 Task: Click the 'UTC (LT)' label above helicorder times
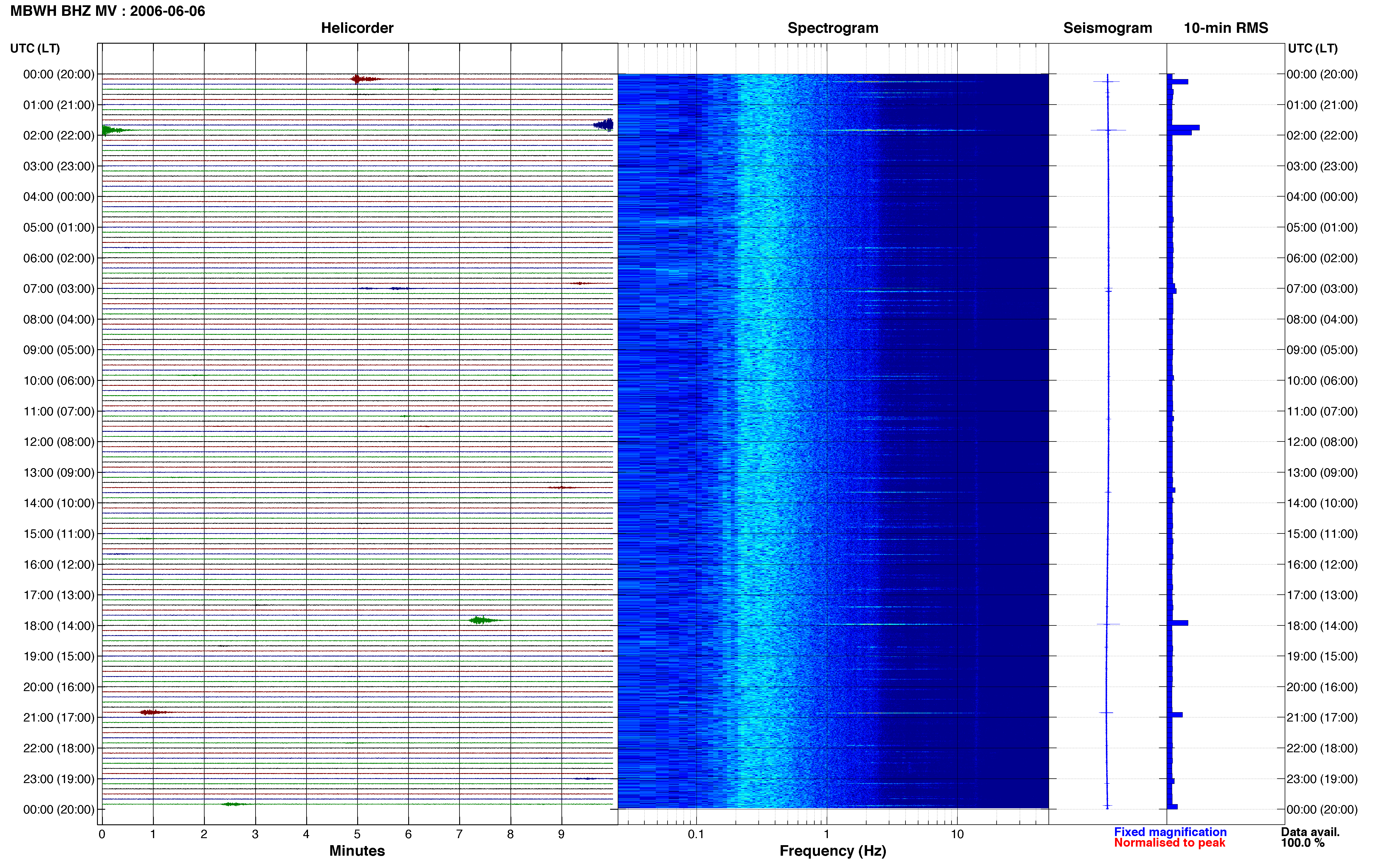tap(35, 48)
